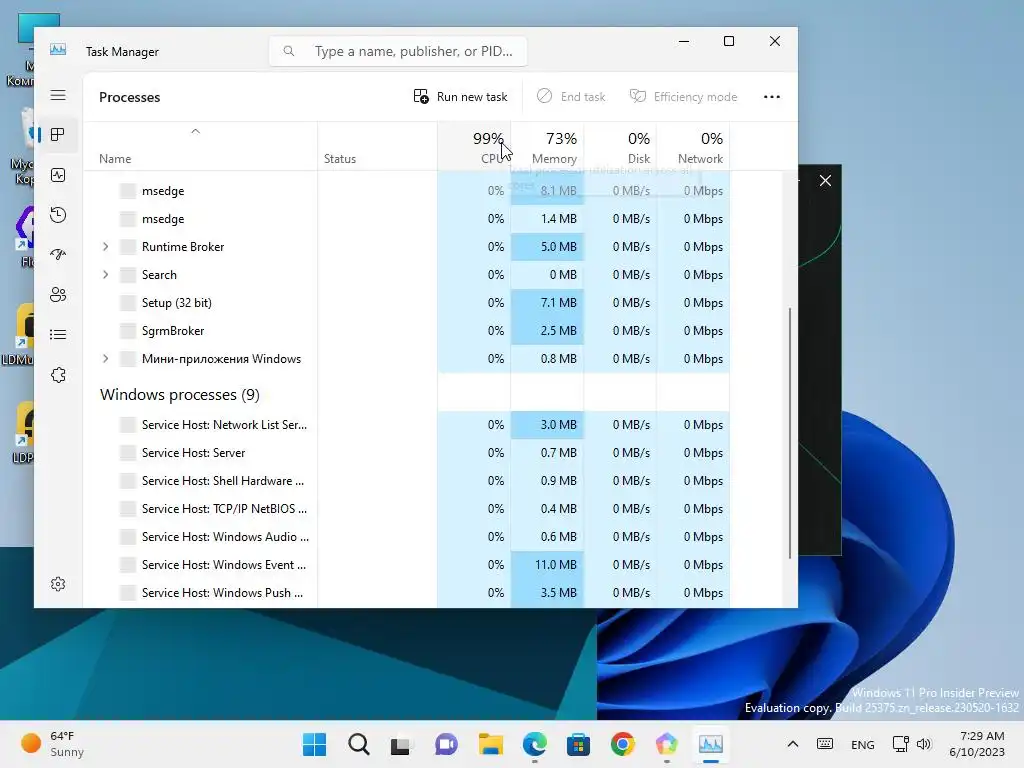Click the vertical scrollbar of the process list
This screenshot has height=768, width=1024.
pos(790,433)
